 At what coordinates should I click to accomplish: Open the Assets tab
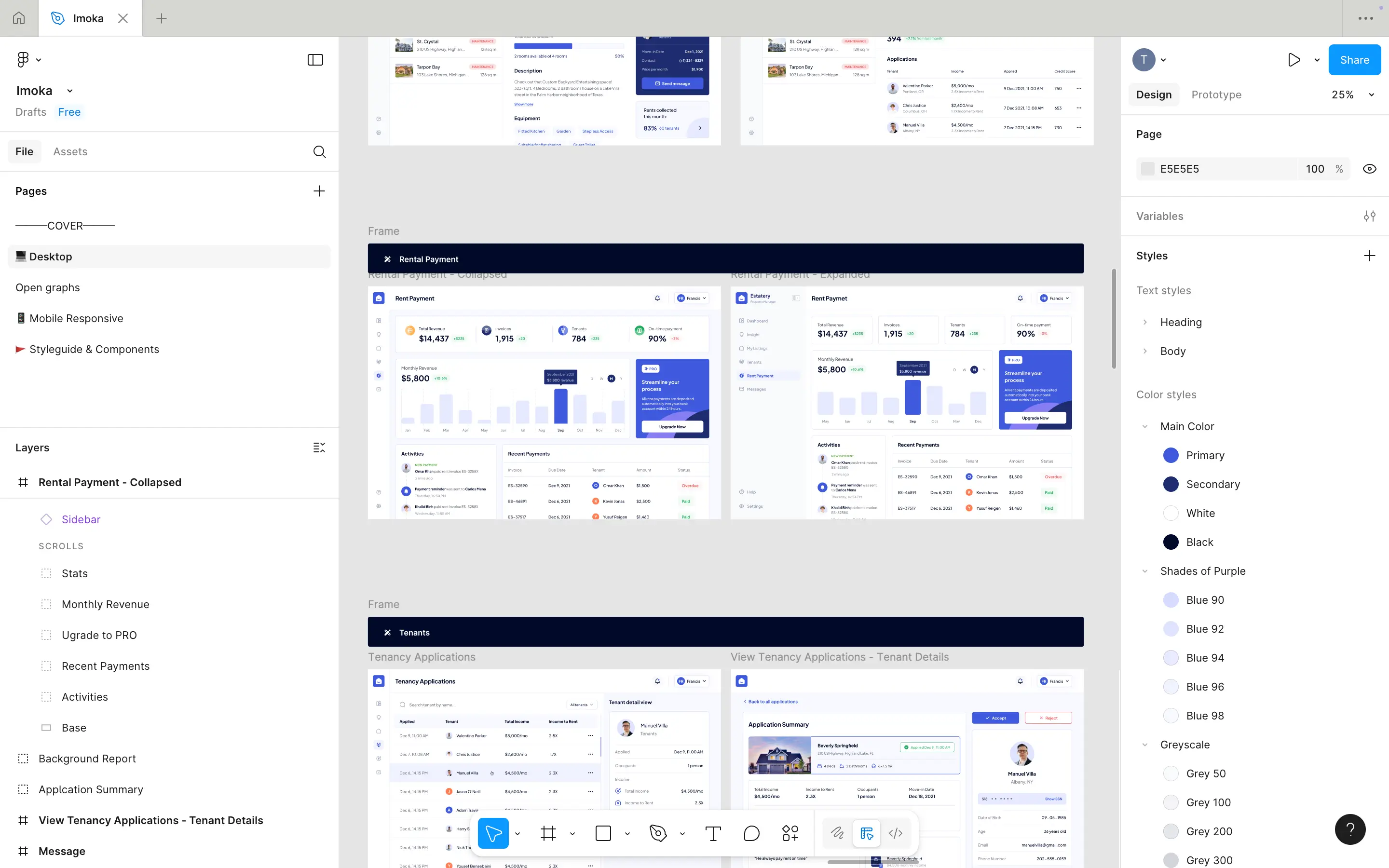70,151
